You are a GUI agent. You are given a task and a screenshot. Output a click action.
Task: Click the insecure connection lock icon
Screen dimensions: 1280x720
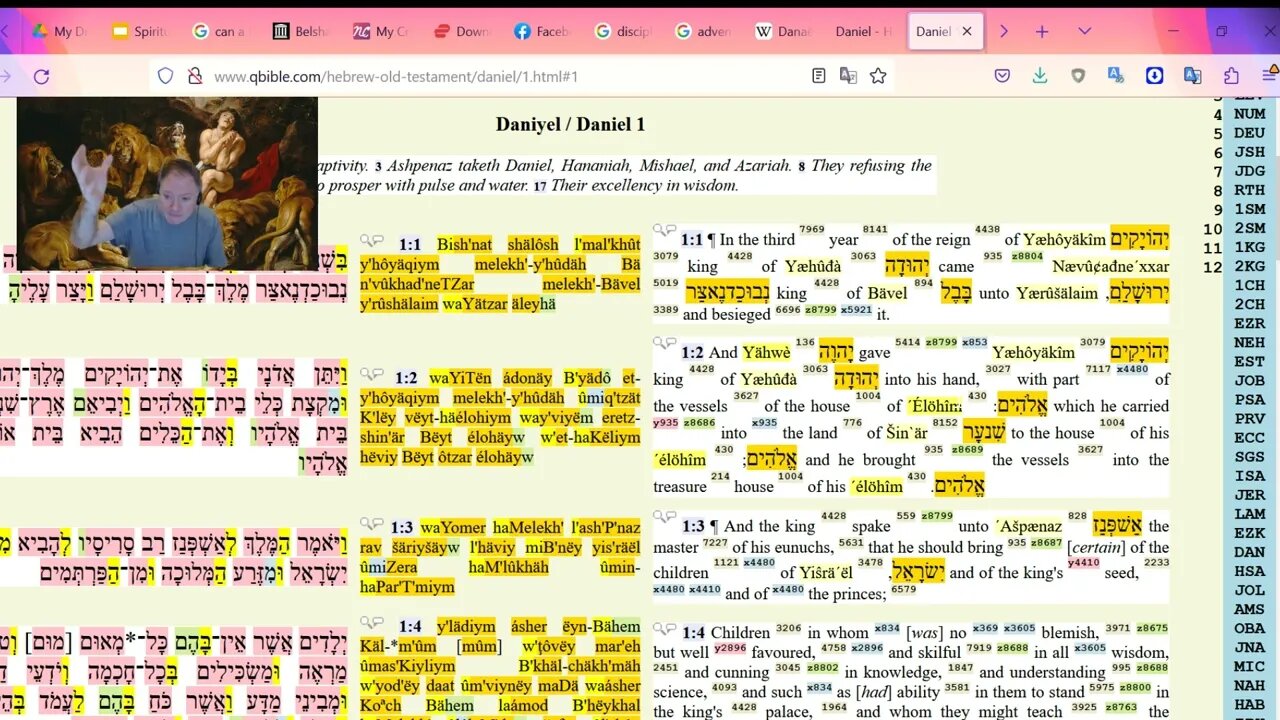coord(195,76)
